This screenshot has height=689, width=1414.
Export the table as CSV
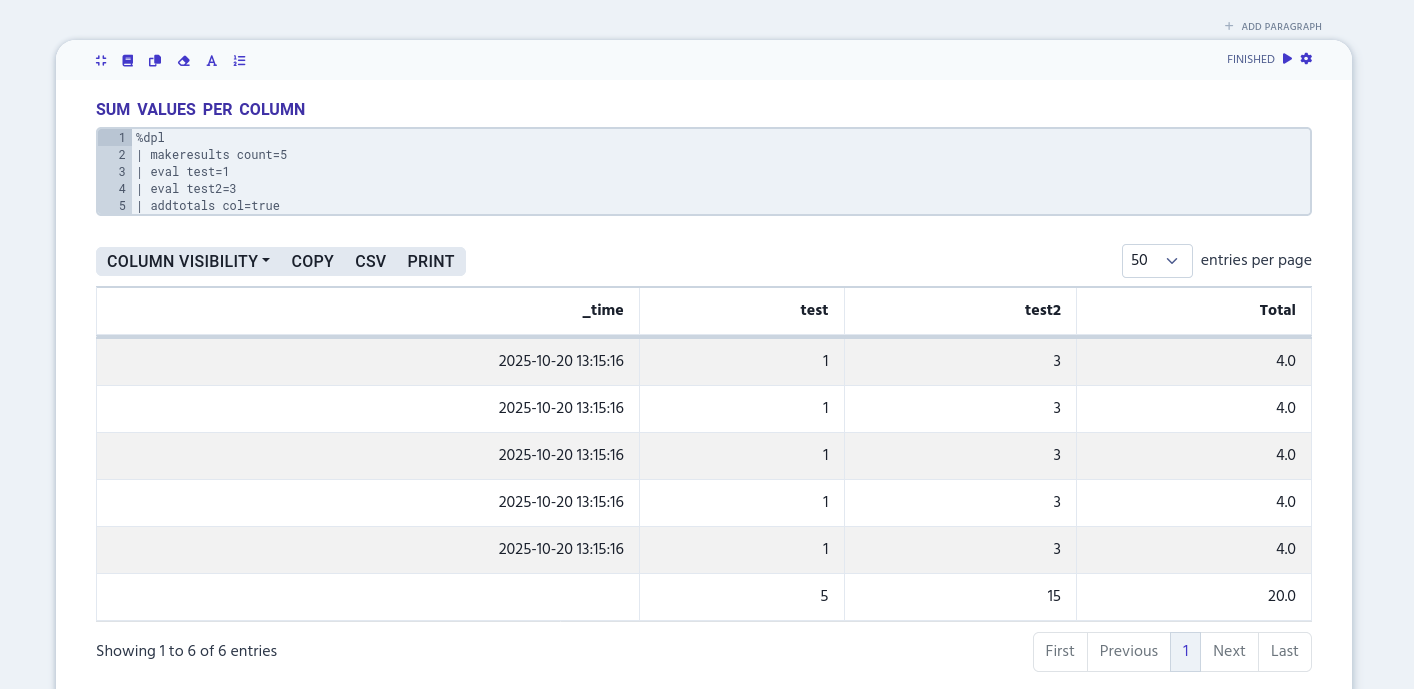[370, 261]
